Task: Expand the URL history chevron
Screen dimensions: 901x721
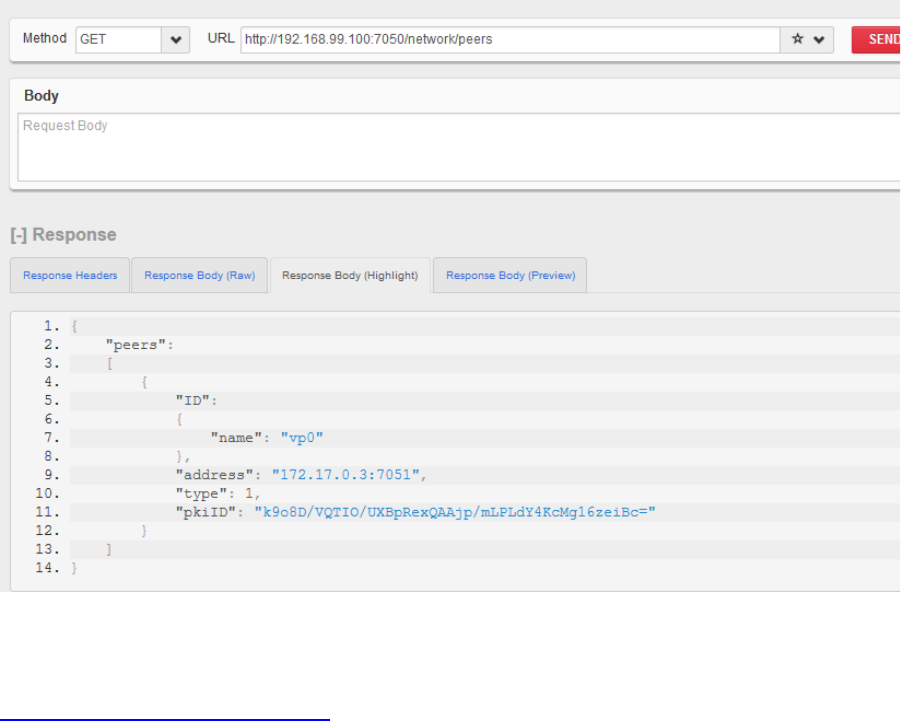Action: coord(819,40)
